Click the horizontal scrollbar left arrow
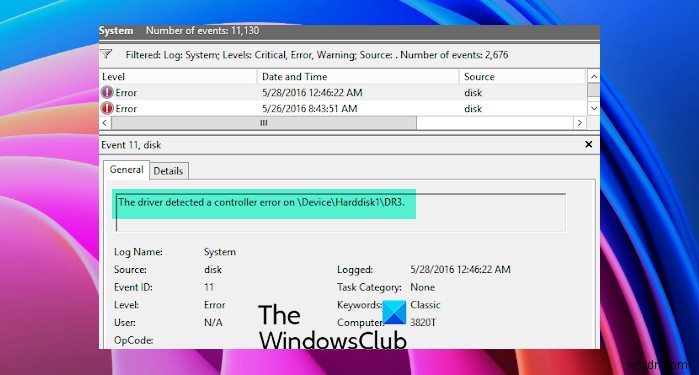The height and width of the screenshot is (375, 699). click(105, 123)
